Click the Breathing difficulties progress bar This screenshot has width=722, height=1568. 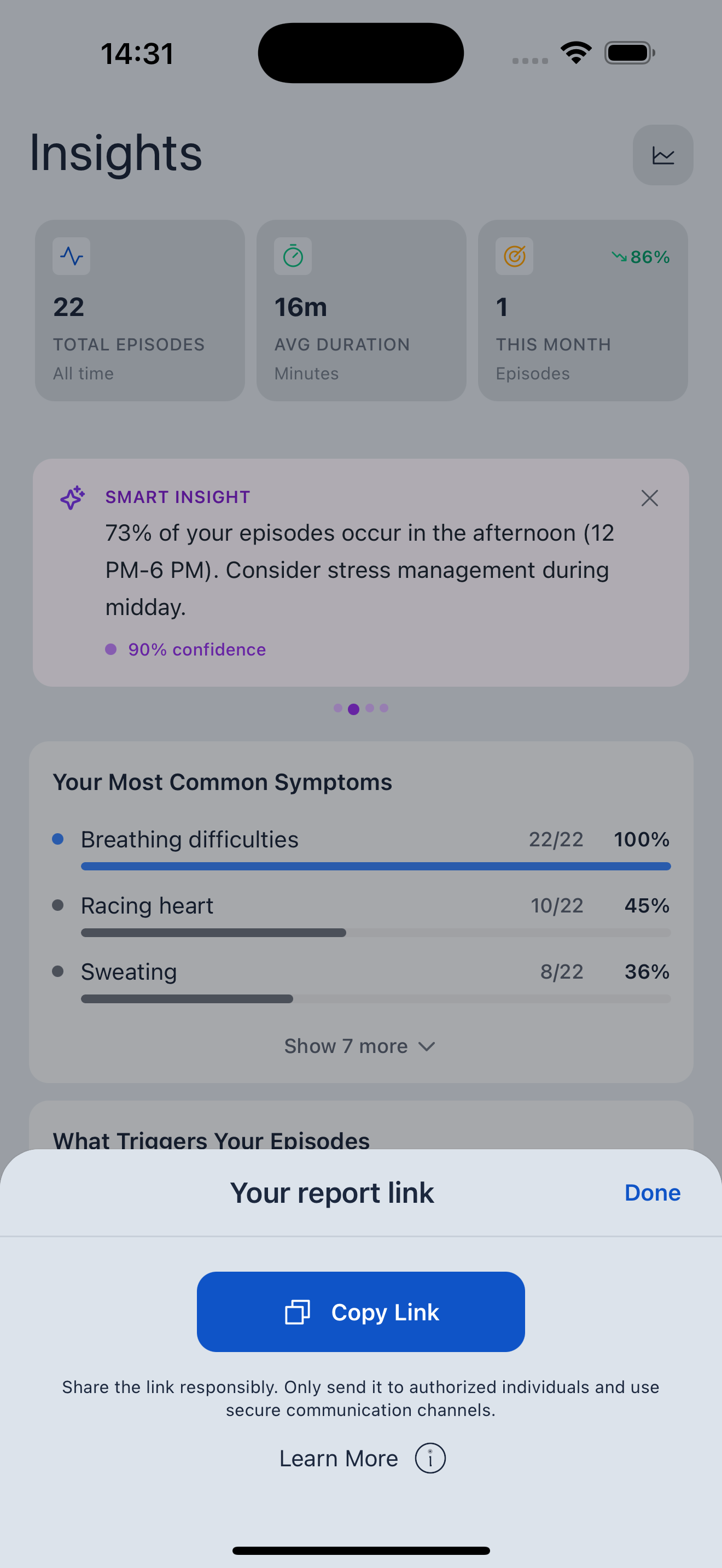click(x=376, y=866)
